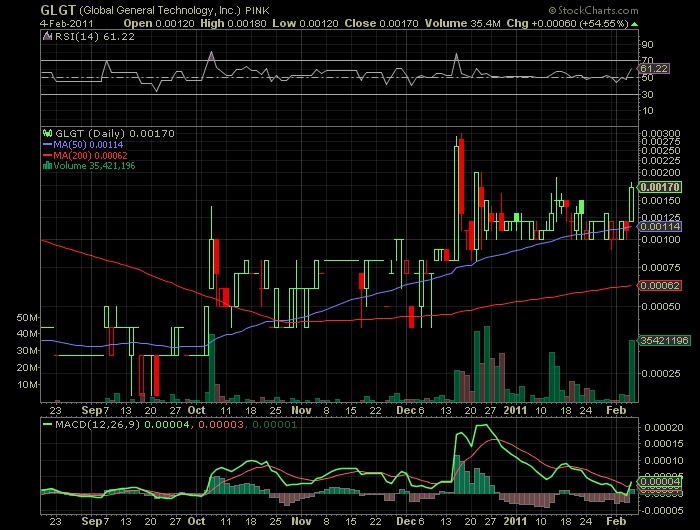The image size is (700, 530).
Task: Click the MA(50) 0.00114 legend text
Action: (x=88, y=145)
